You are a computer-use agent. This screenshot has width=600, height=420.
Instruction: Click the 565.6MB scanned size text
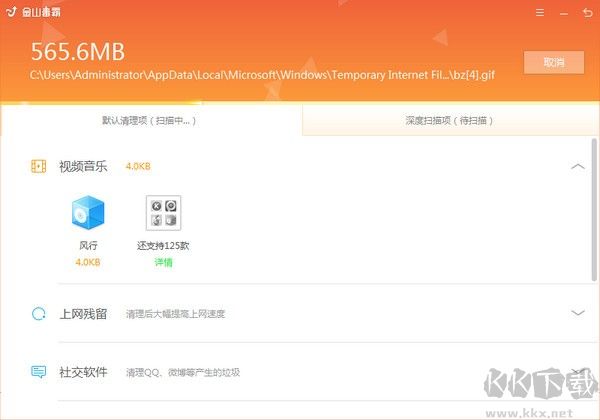[78, 52]
